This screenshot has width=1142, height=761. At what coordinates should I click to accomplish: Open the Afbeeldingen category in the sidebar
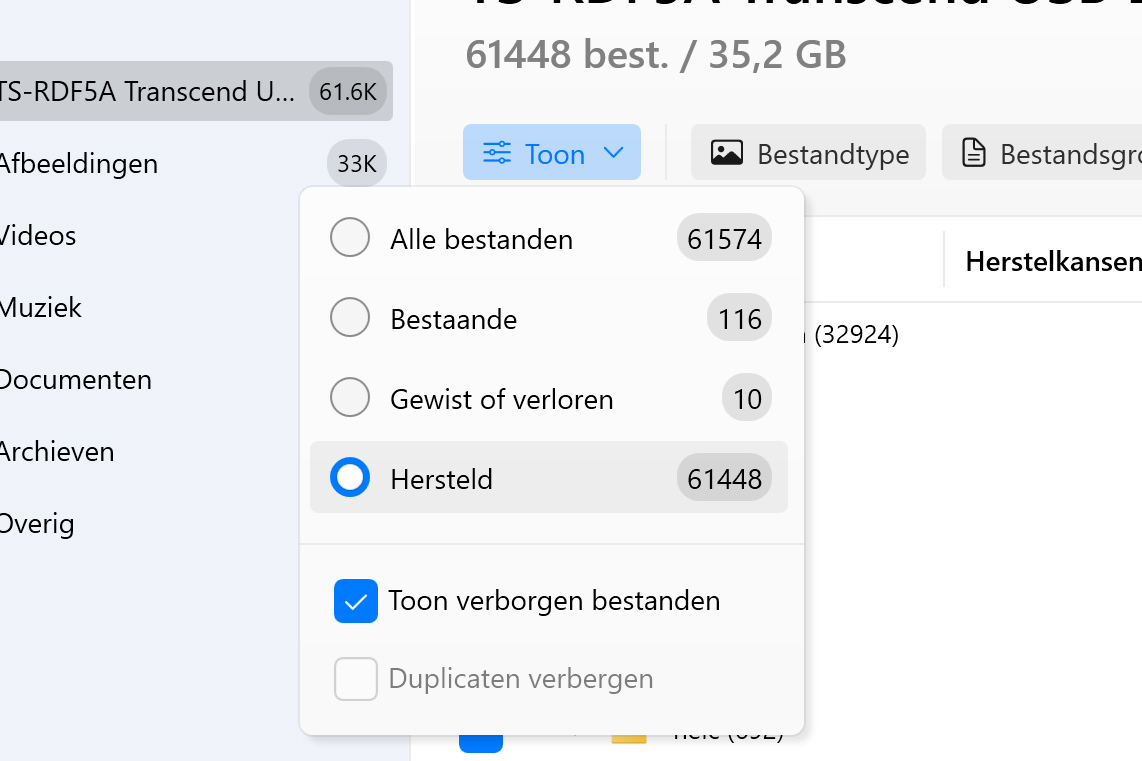[x=78, y=164]
